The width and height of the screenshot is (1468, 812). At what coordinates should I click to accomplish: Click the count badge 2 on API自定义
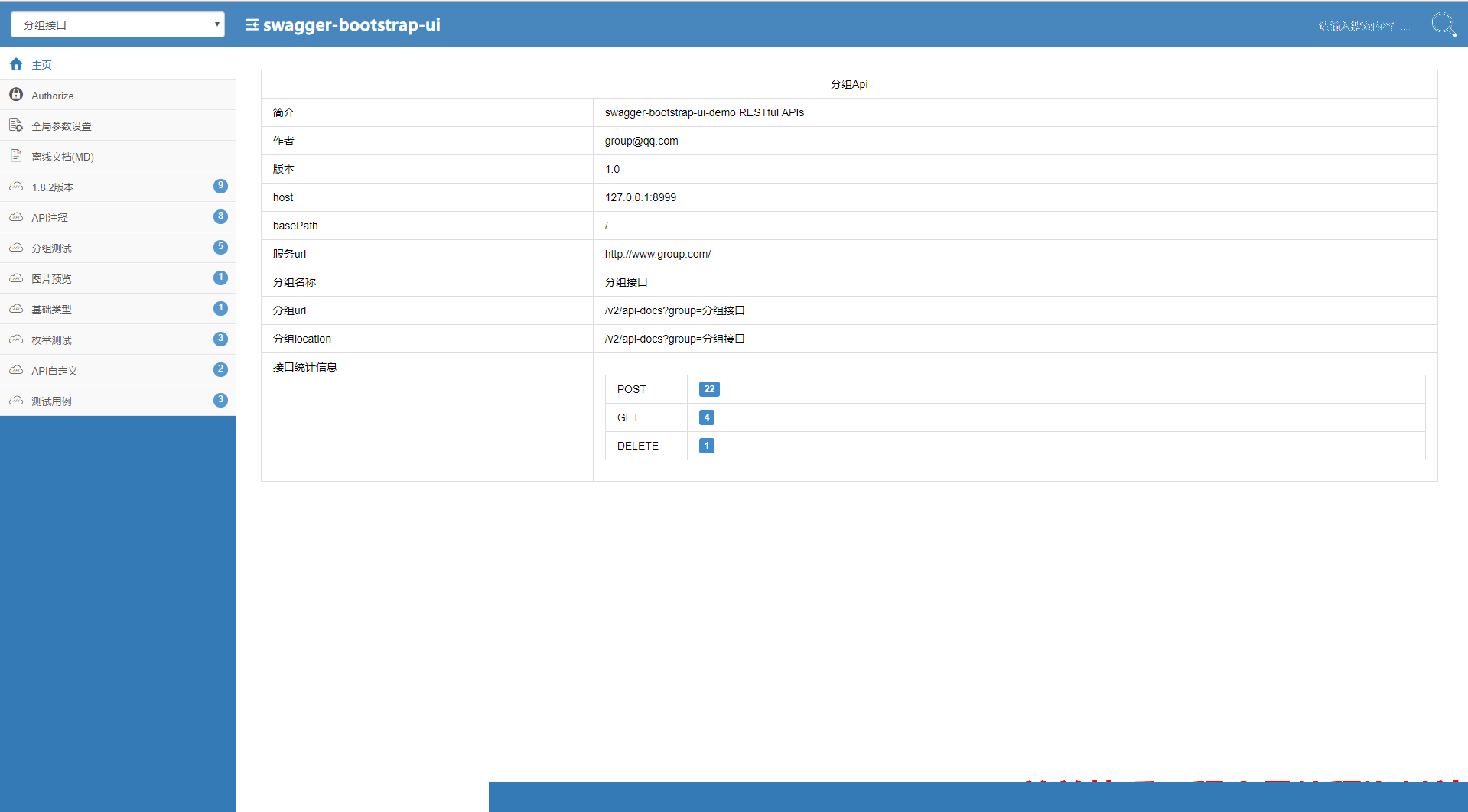click(220, 369)
